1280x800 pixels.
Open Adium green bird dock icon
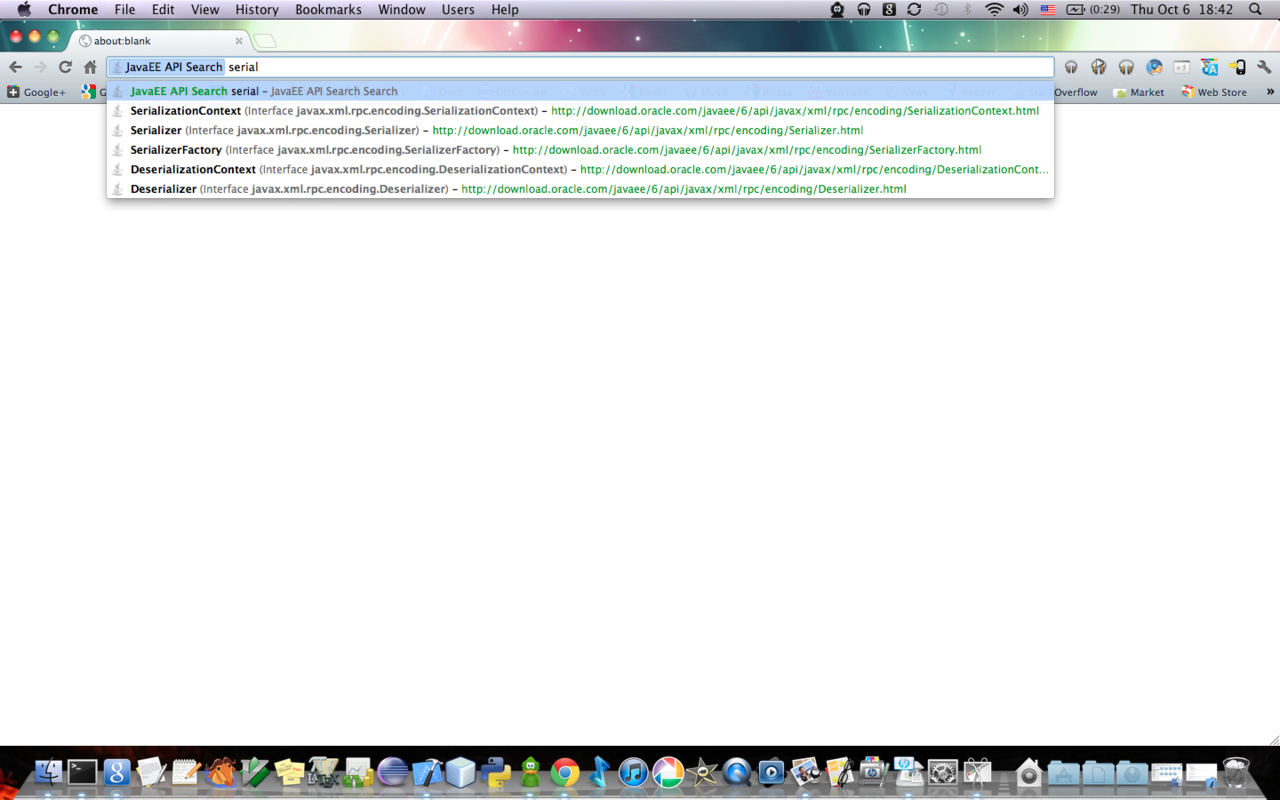tap(531, 772)
